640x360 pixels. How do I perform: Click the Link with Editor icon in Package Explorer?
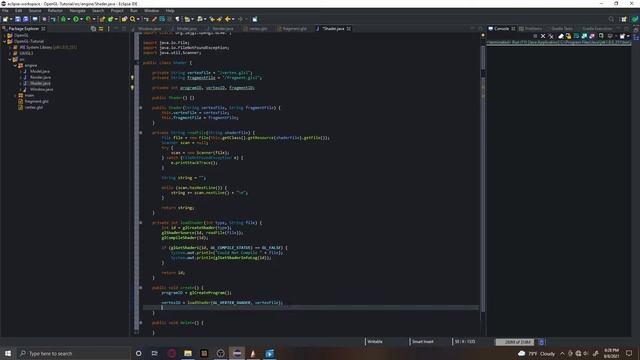tap(101, 29)
